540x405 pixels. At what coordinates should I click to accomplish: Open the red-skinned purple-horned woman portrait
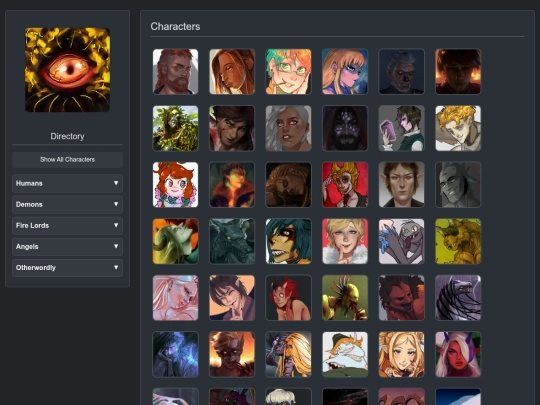458,354
